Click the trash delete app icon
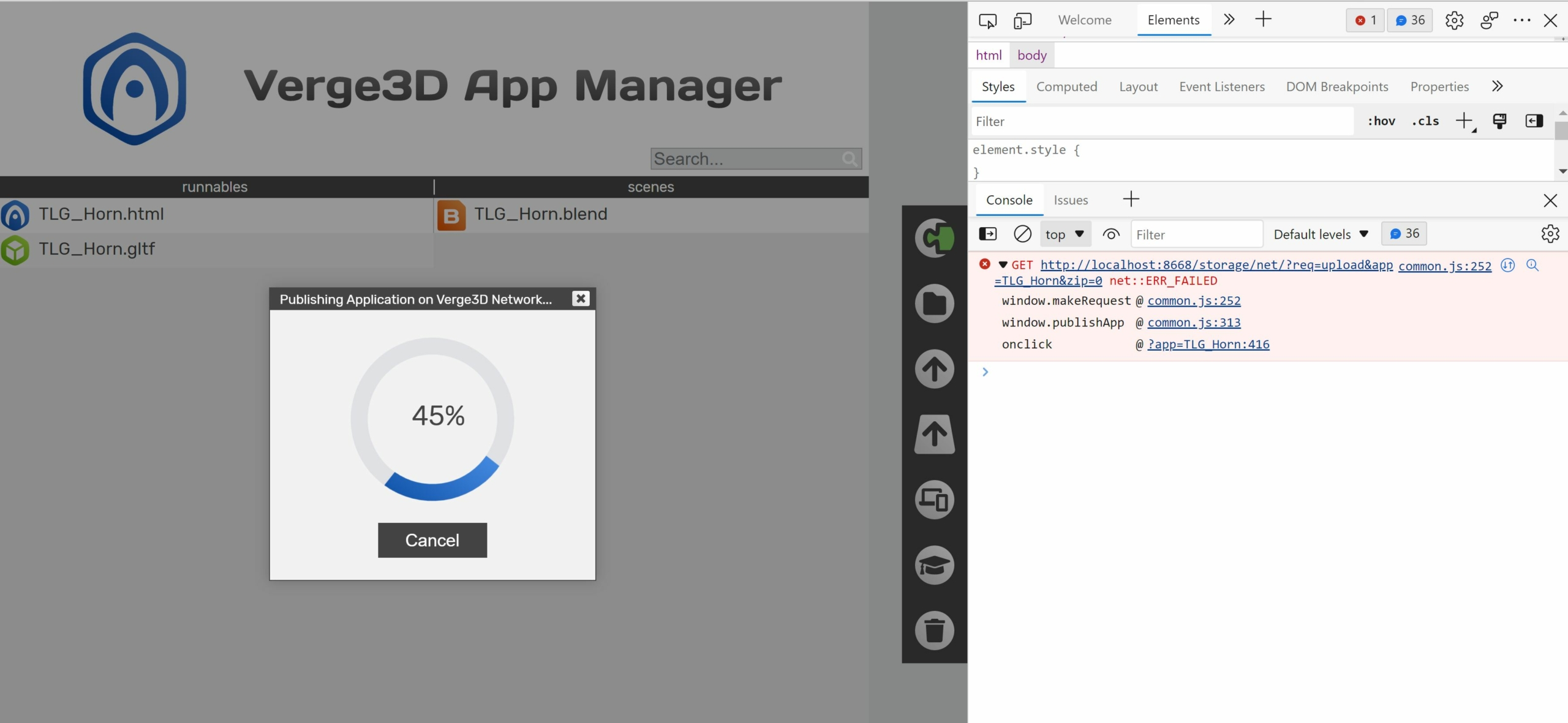This screenshot has width=1568, height=723. point(935,631)
